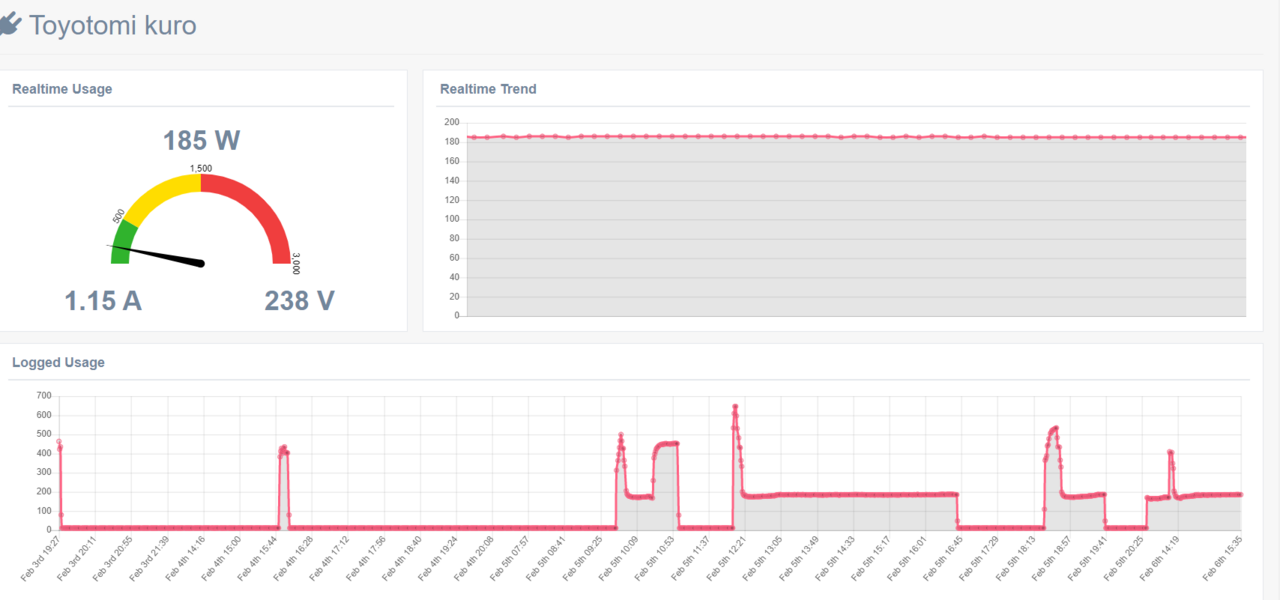Viewport: 1280px width, 600px height.
Task: Click the Feb 5th 12:21 axis label
Action: point(725,558)
